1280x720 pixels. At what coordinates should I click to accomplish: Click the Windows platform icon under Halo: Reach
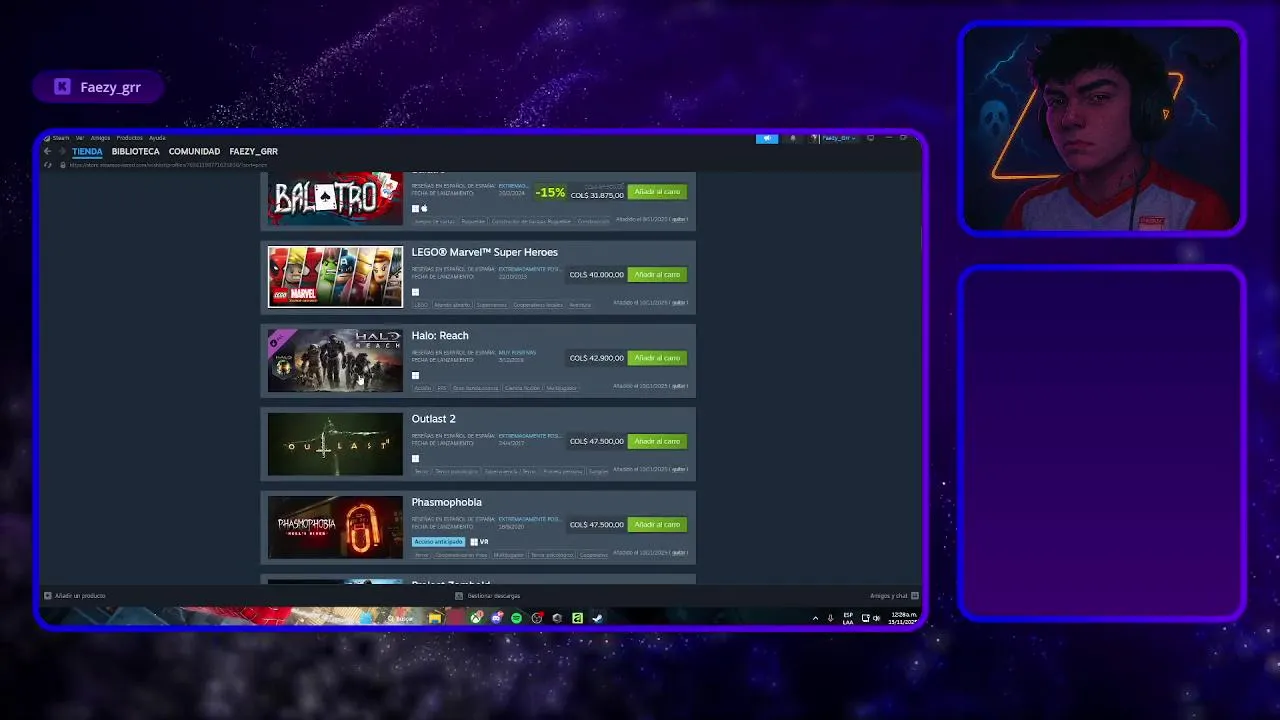415,376
